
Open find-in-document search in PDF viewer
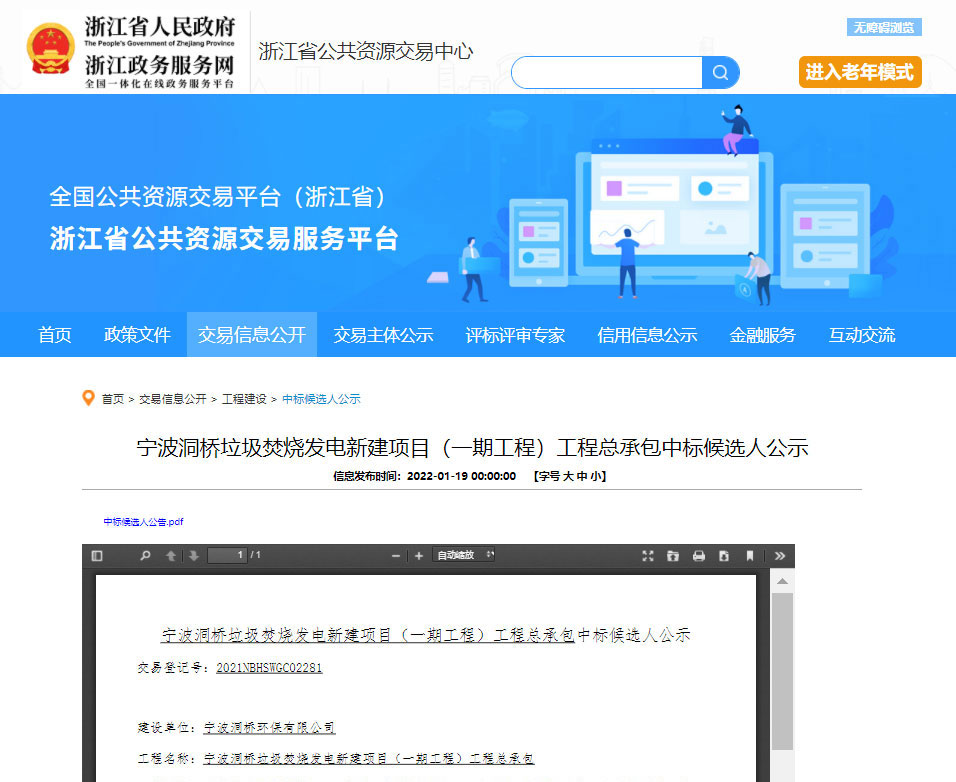[146, 556]
